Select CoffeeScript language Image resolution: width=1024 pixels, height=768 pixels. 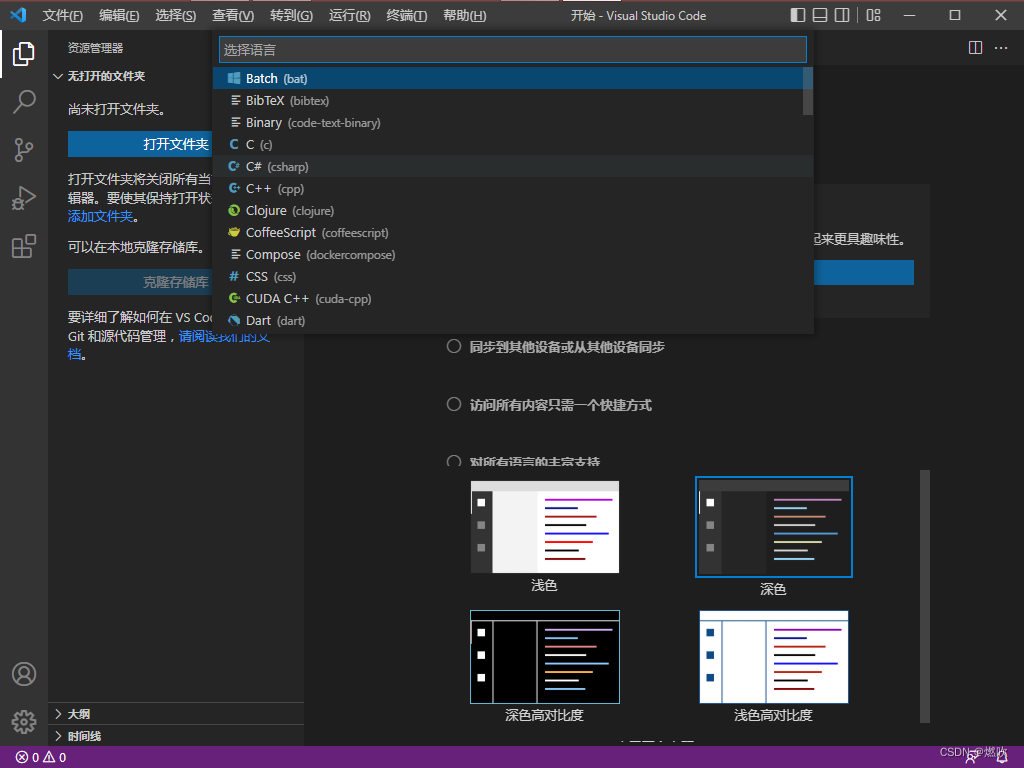pos(513,232)
